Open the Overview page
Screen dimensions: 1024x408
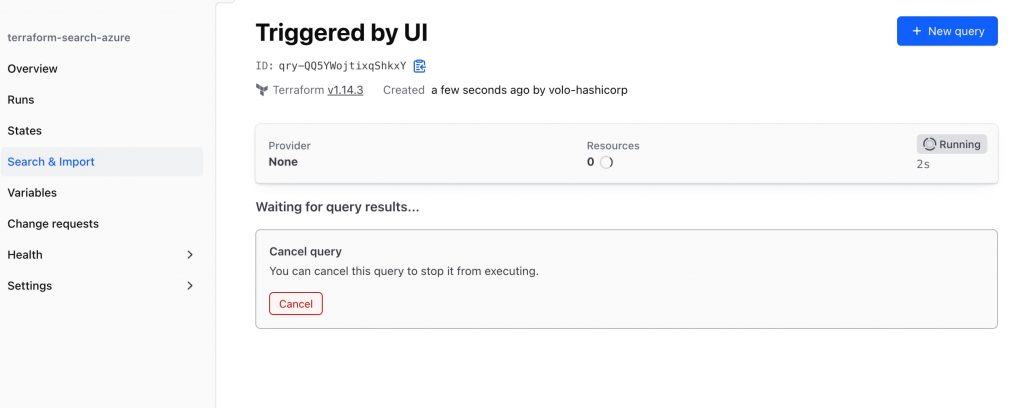[x=33, y=69]
